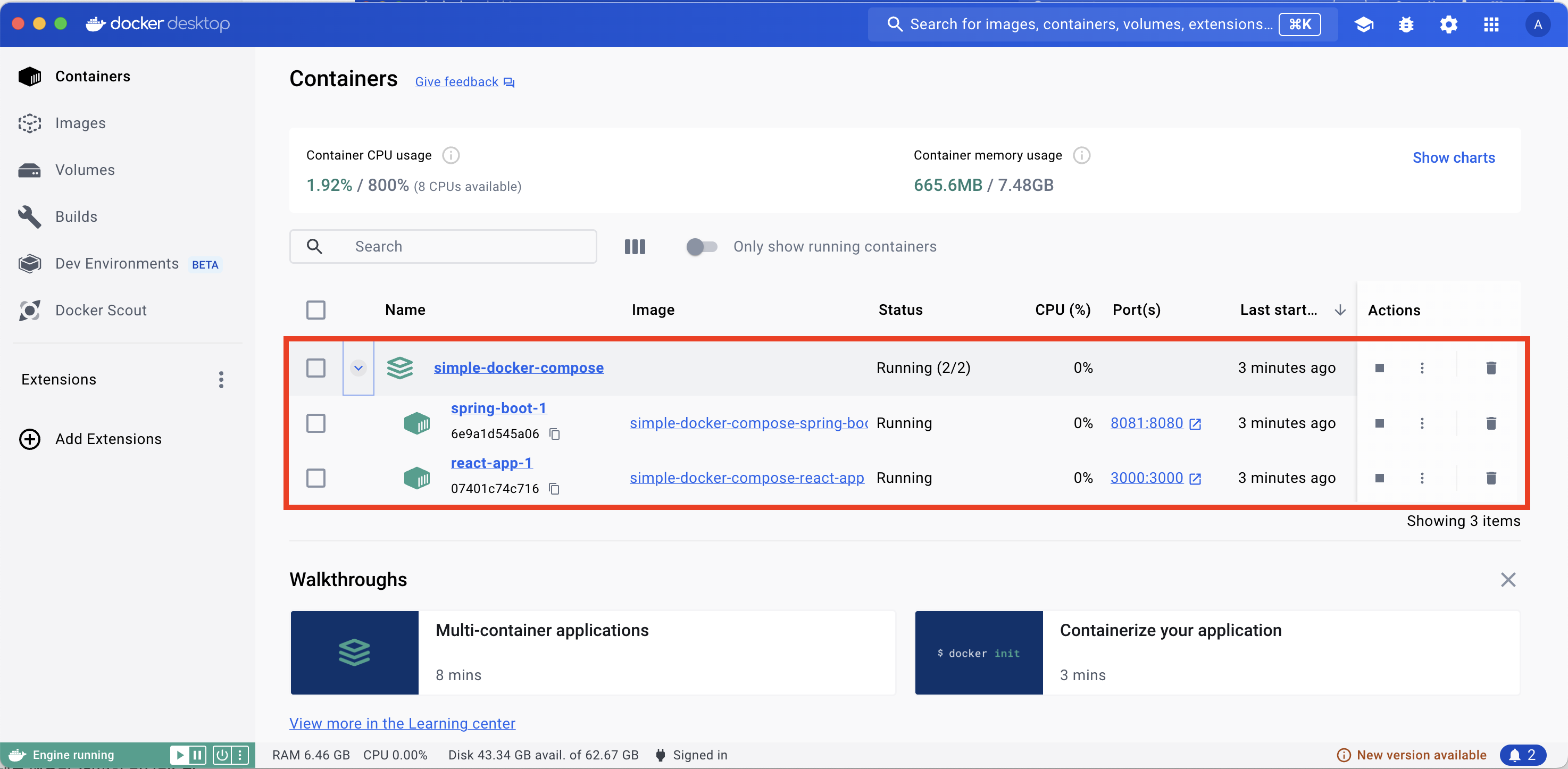
Task: Toggle Only show running containers
Action: click(x=701, y=246)
